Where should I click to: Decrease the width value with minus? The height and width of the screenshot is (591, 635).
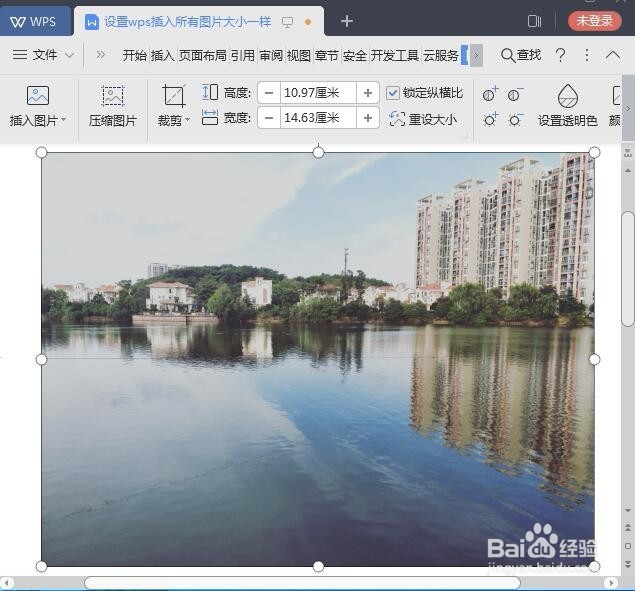tap(269, 118)
